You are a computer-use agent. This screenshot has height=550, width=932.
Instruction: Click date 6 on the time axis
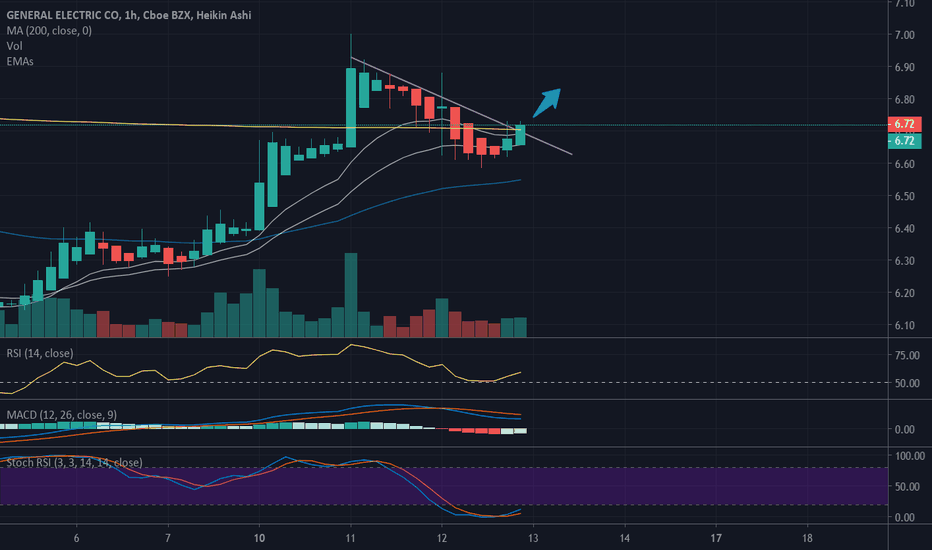tap(77, 538)
